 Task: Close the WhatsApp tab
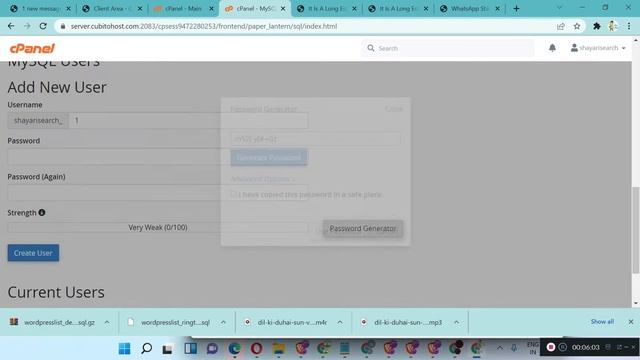498,9
